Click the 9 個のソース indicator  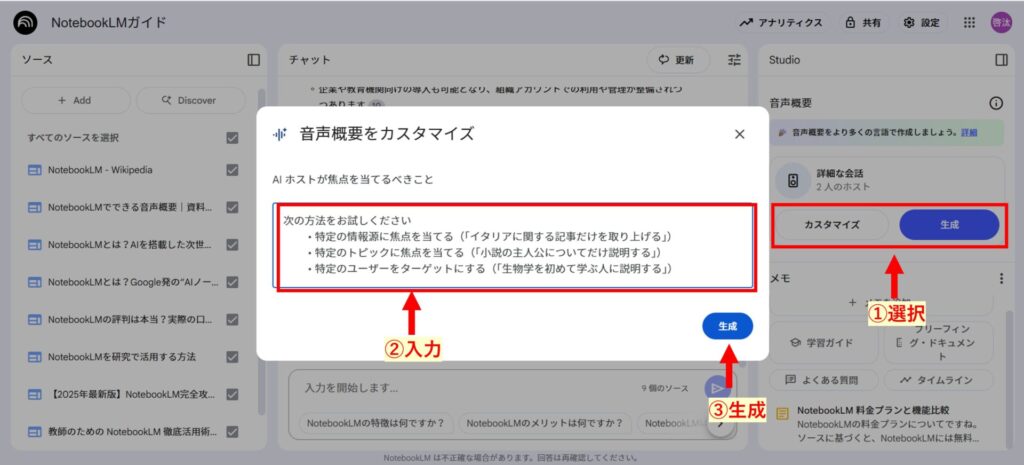click(x=664, y=389)
